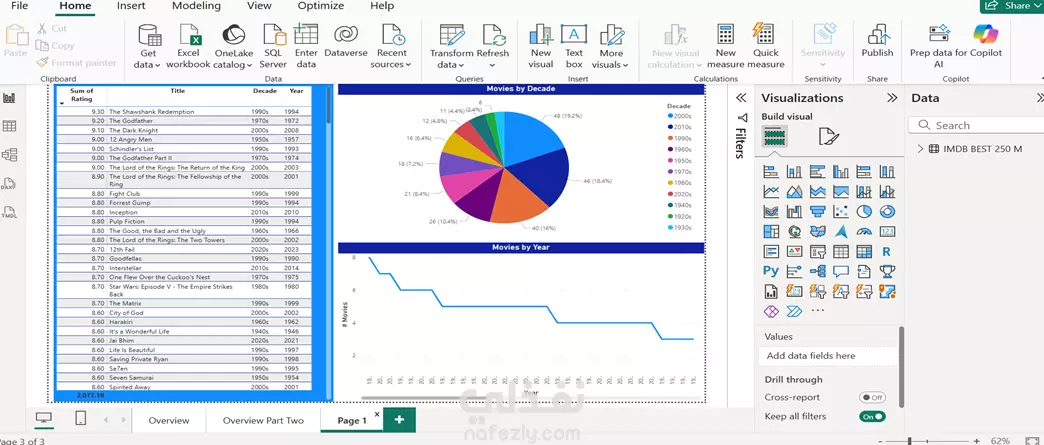Open the Help ribbon tab
This screenshot has height=445, width=1044.
(382, 6)
